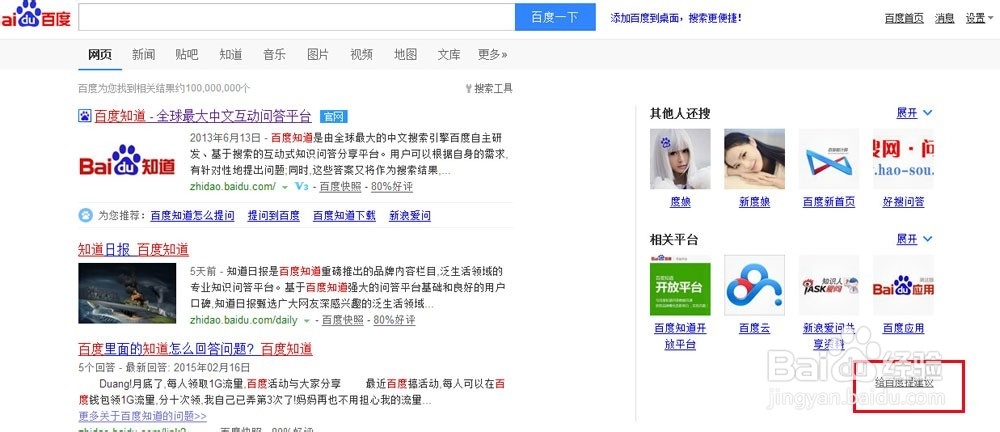Click the 官网 badge next to the title
The image size is (1000, 432).
(334, 117)
